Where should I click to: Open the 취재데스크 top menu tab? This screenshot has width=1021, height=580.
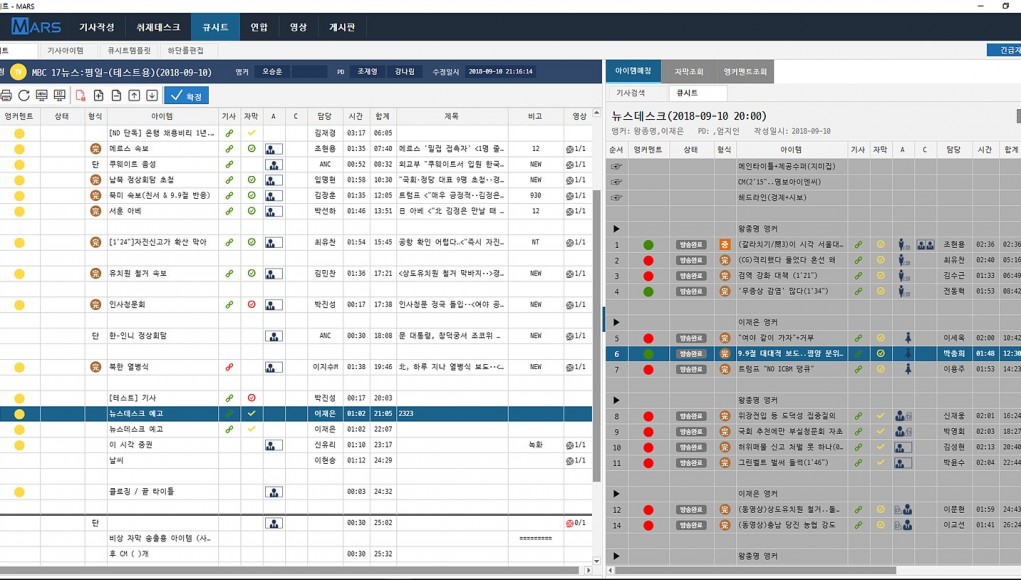coord(158,27)
